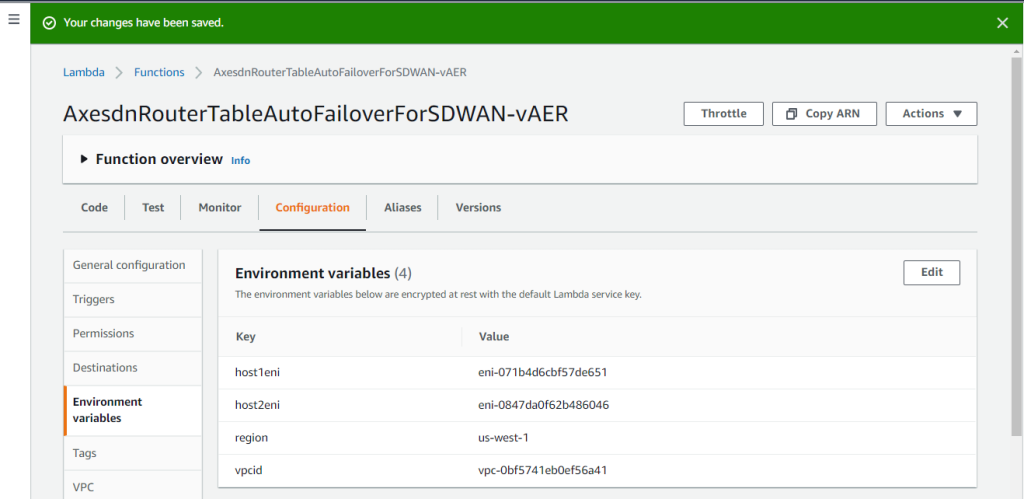
Task: Open Triggers in the side menu
Action: [x=94, y=299]
